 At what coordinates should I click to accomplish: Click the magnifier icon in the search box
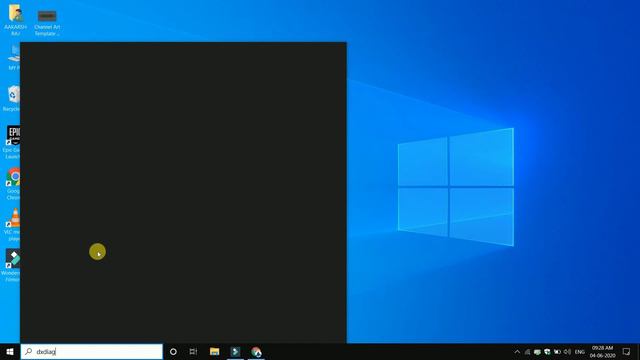pyautogui.click(x=29, y=351)
